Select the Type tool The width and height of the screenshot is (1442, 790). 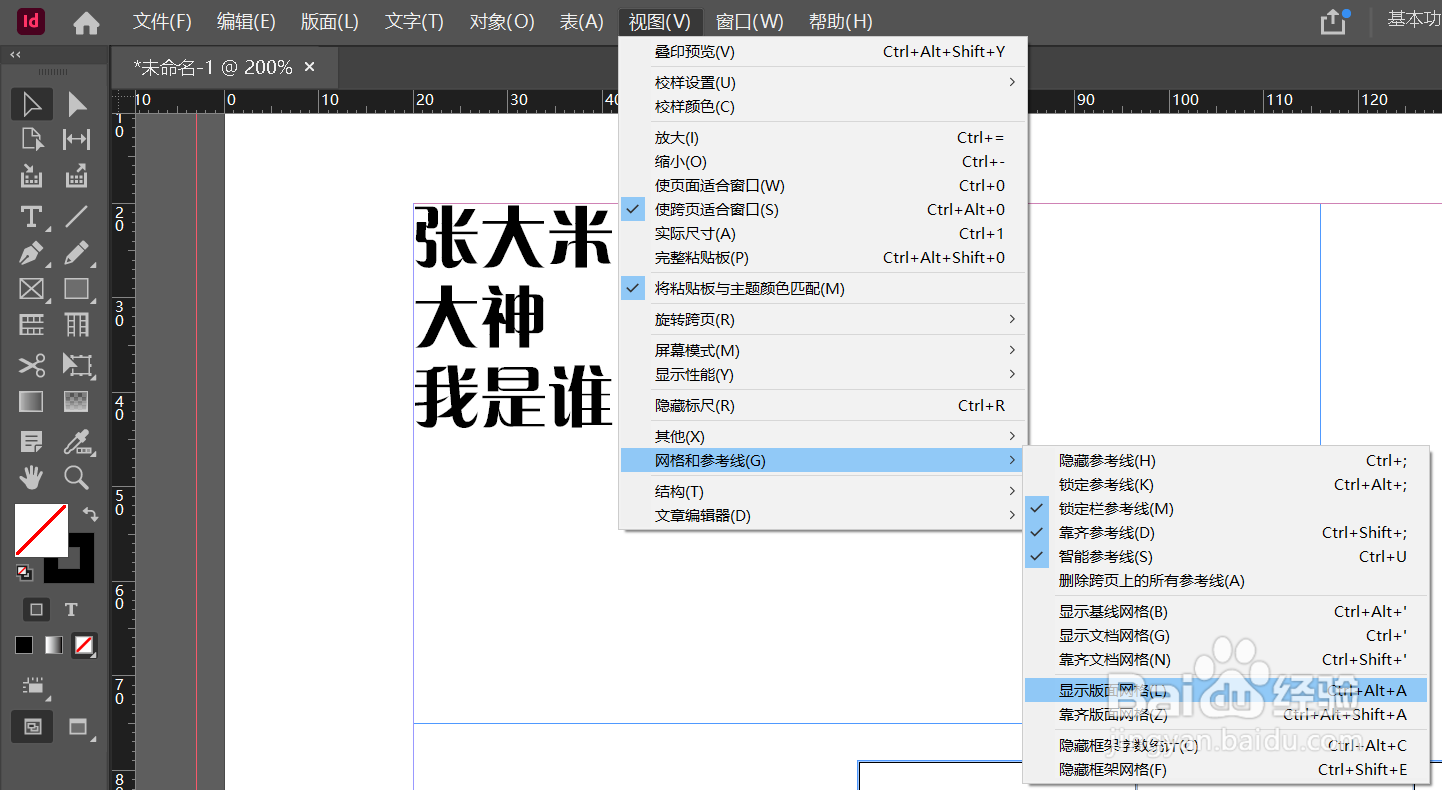(32, 216)
